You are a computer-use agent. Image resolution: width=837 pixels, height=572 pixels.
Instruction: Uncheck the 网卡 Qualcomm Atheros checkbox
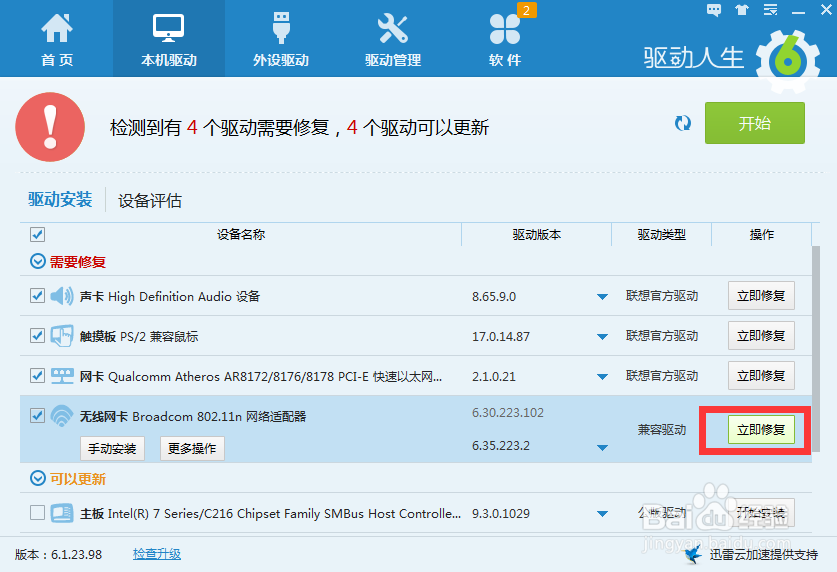(37, 376)
